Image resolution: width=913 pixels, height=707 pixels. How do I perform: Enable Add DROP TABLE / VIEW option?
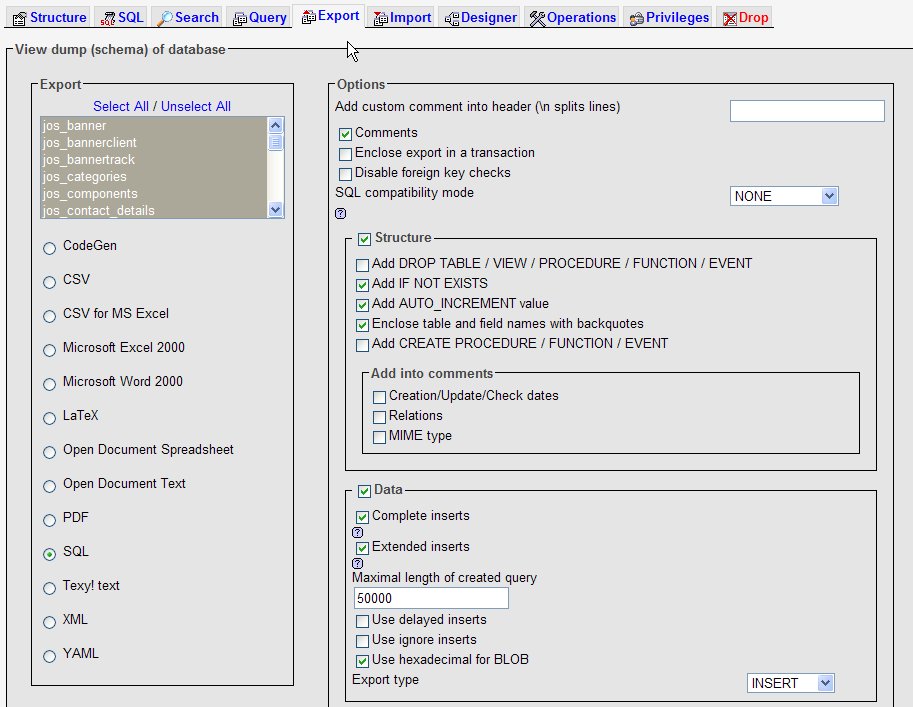tap(362, 266)
